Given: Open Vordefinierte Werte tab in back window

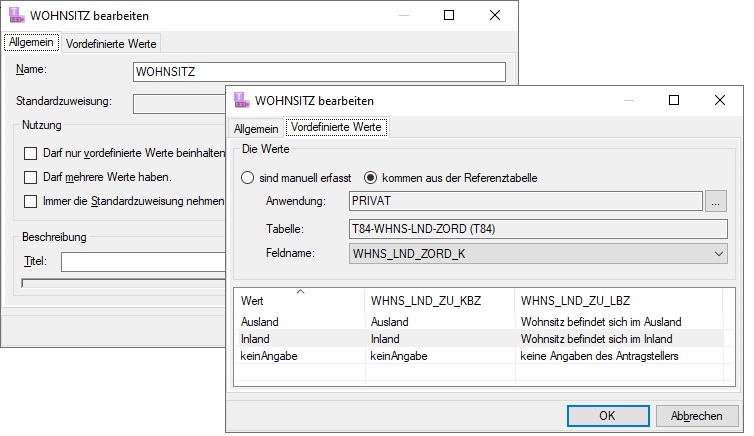Looking at the screenshot, I should [x=112, y=43].
